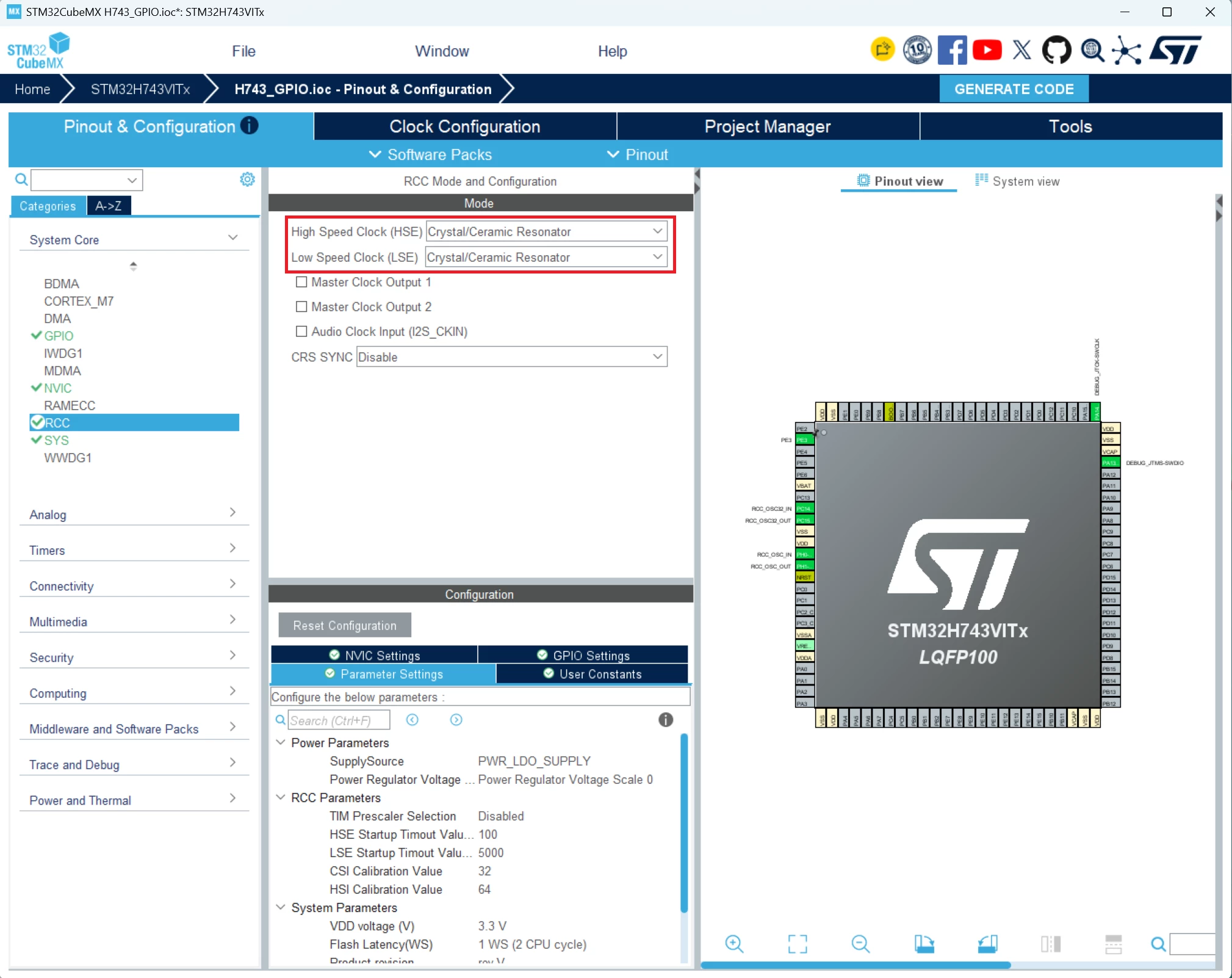The width and height of the screenshot is (1232, 978).
Task: Open the Facebook link icon
Action: pyautogui.click(x=952, y=50)
